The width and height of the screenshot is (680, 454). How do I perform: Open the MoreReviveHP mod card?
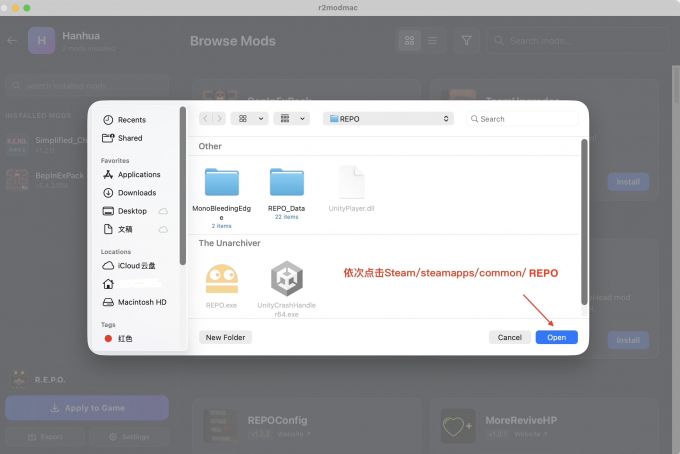[x=544, y=426]
